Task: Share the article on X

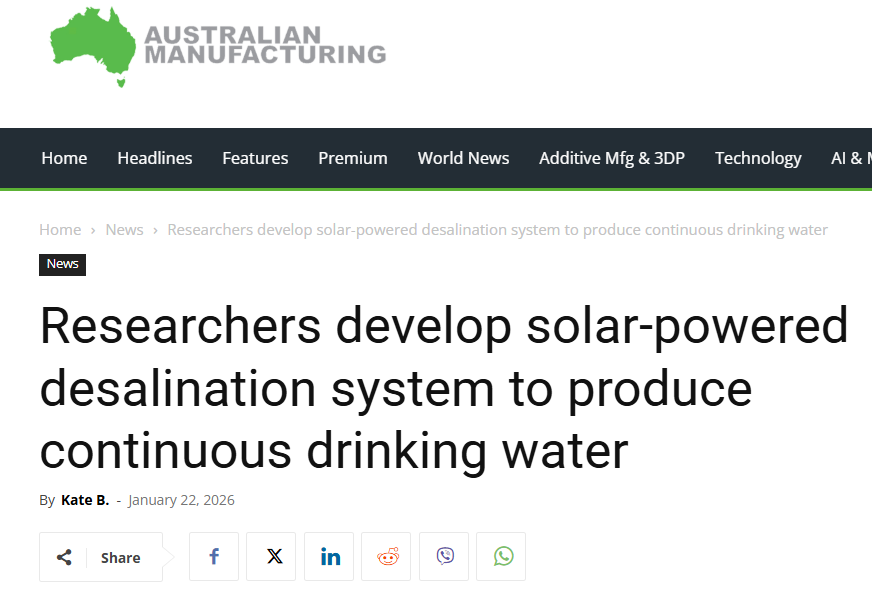Action: pos(271,556)
